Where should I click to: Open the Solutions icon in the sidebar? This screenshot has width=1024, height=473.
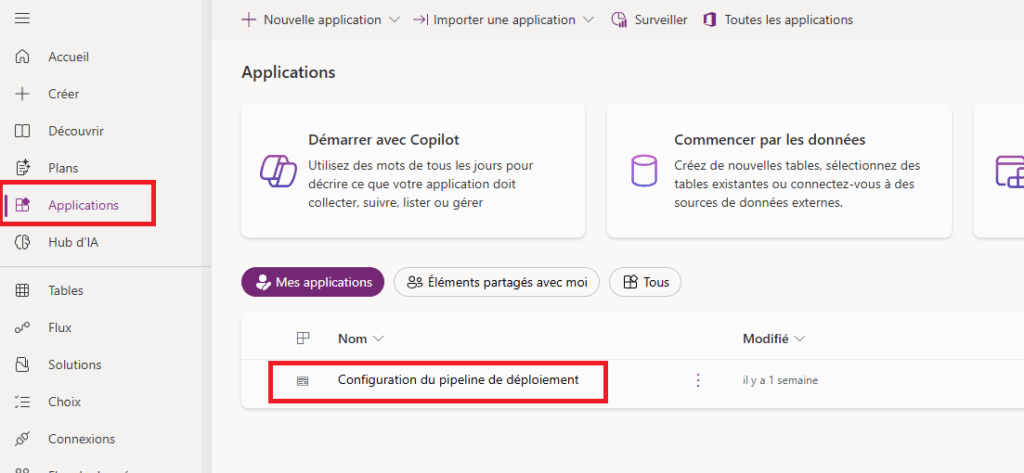click(x=22, y=365)
